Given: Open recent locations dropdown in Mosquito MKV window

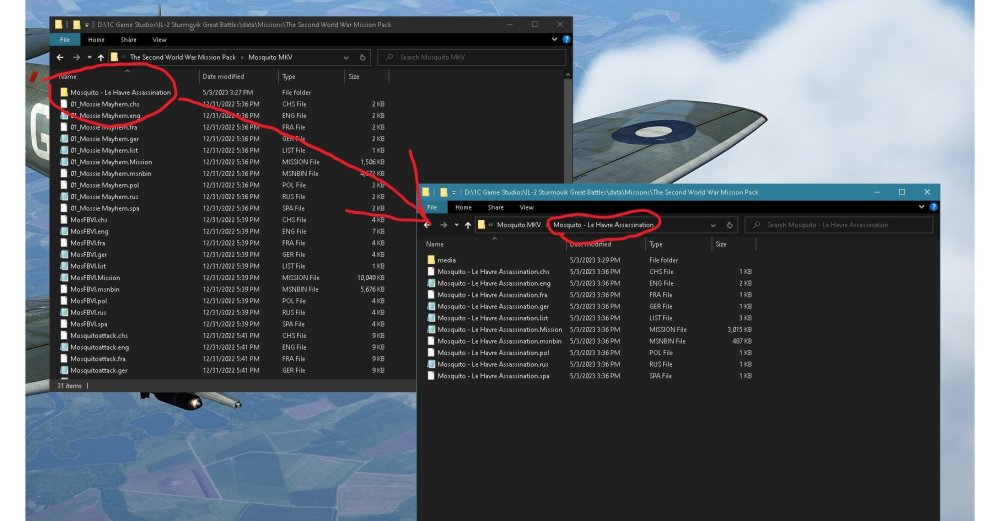Looking at the screenshot, I should pos(88,58).
